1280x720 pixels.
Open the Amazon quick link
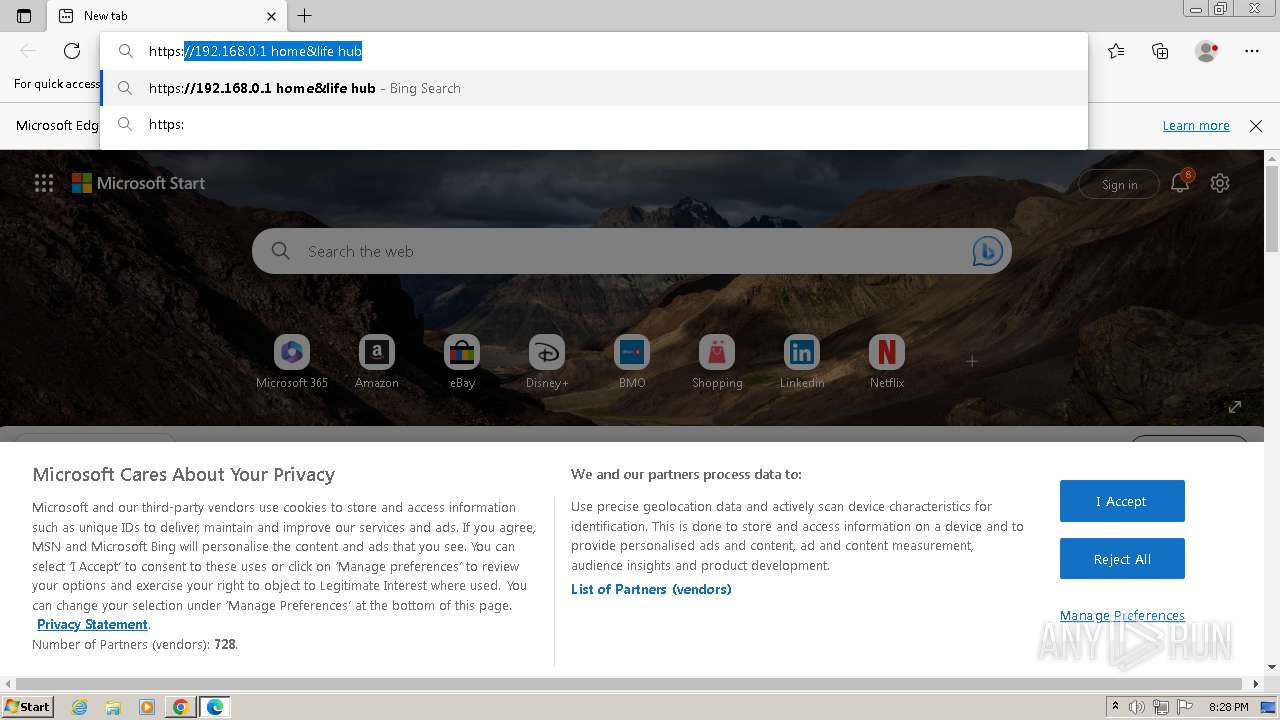point(377,362)
